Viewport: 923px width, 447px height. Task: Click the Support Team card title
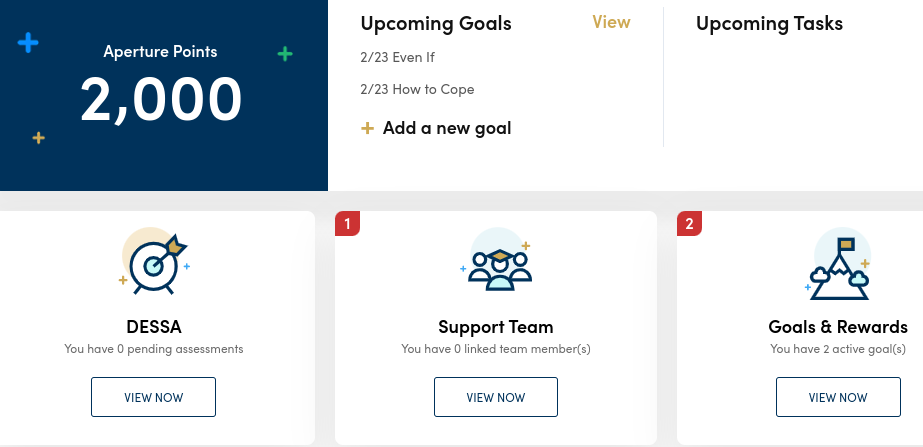coord(495,327)
